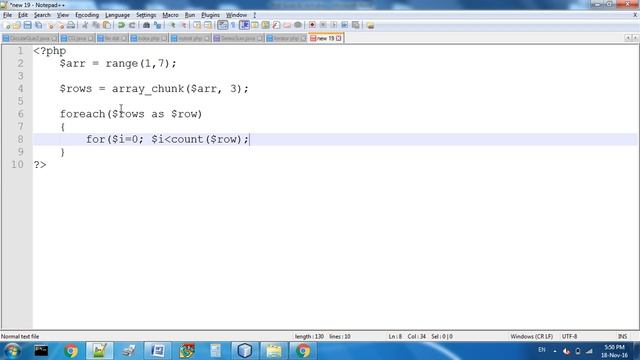Stop macro recording
640x360 pixels.
point(323,25)
